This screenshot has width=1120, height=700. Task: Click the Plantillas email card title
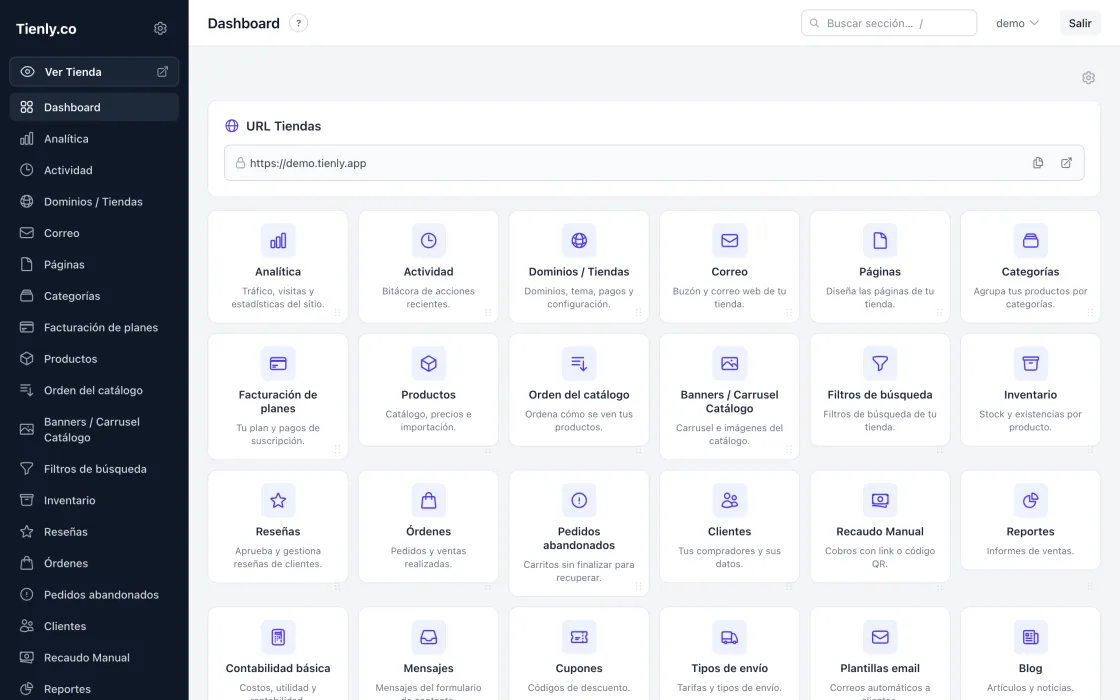[880, 668]
